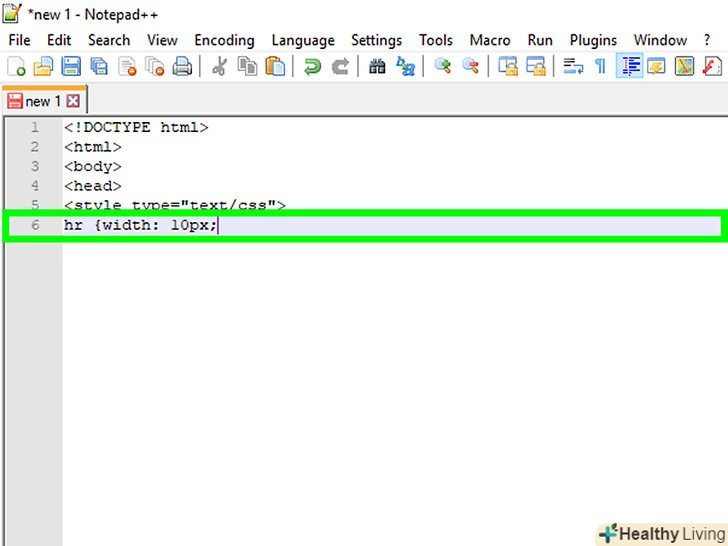This screenshot has width=728, height=546.
Task: Open the Edit menu
Action: click(59, 40)
